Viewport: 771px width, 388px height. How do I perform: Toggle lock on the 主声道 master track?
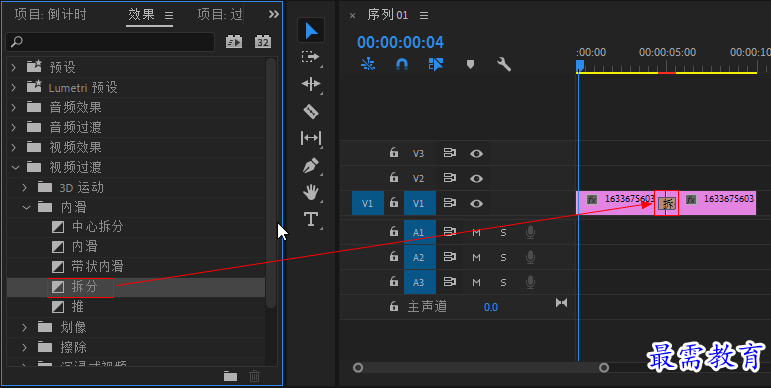[x=393, y=306]
